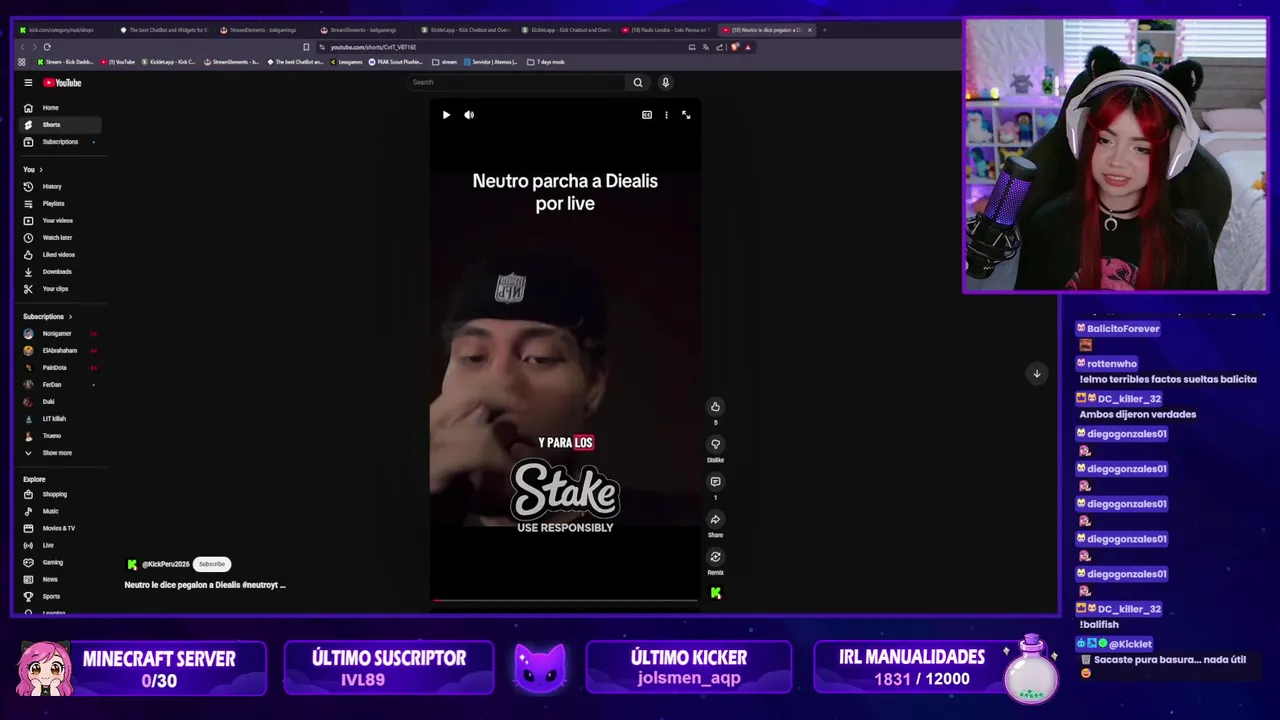Expand the You section chevron
The image size is (1280, 720).
(40, 170)
